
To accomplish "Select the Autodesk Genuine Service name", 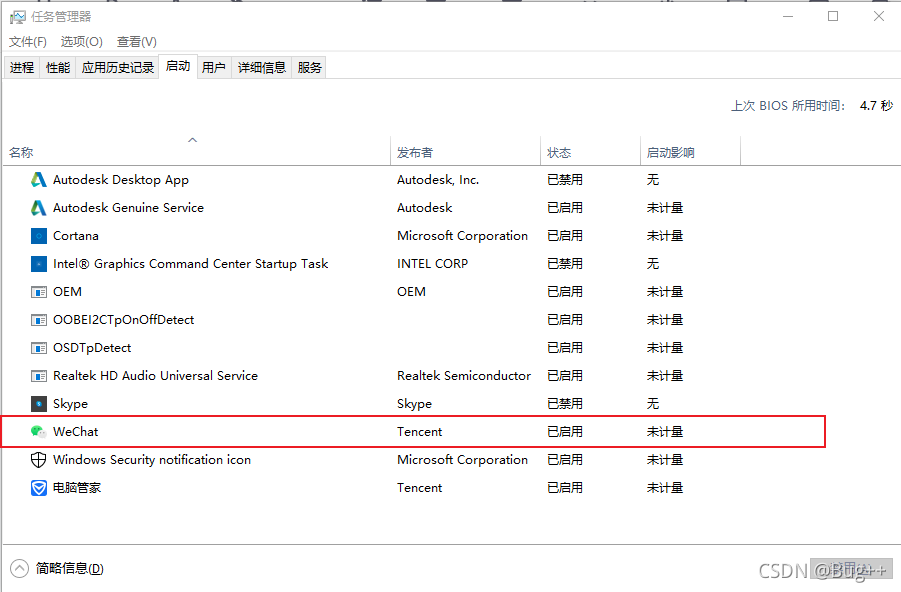I will tap(128, 207).
